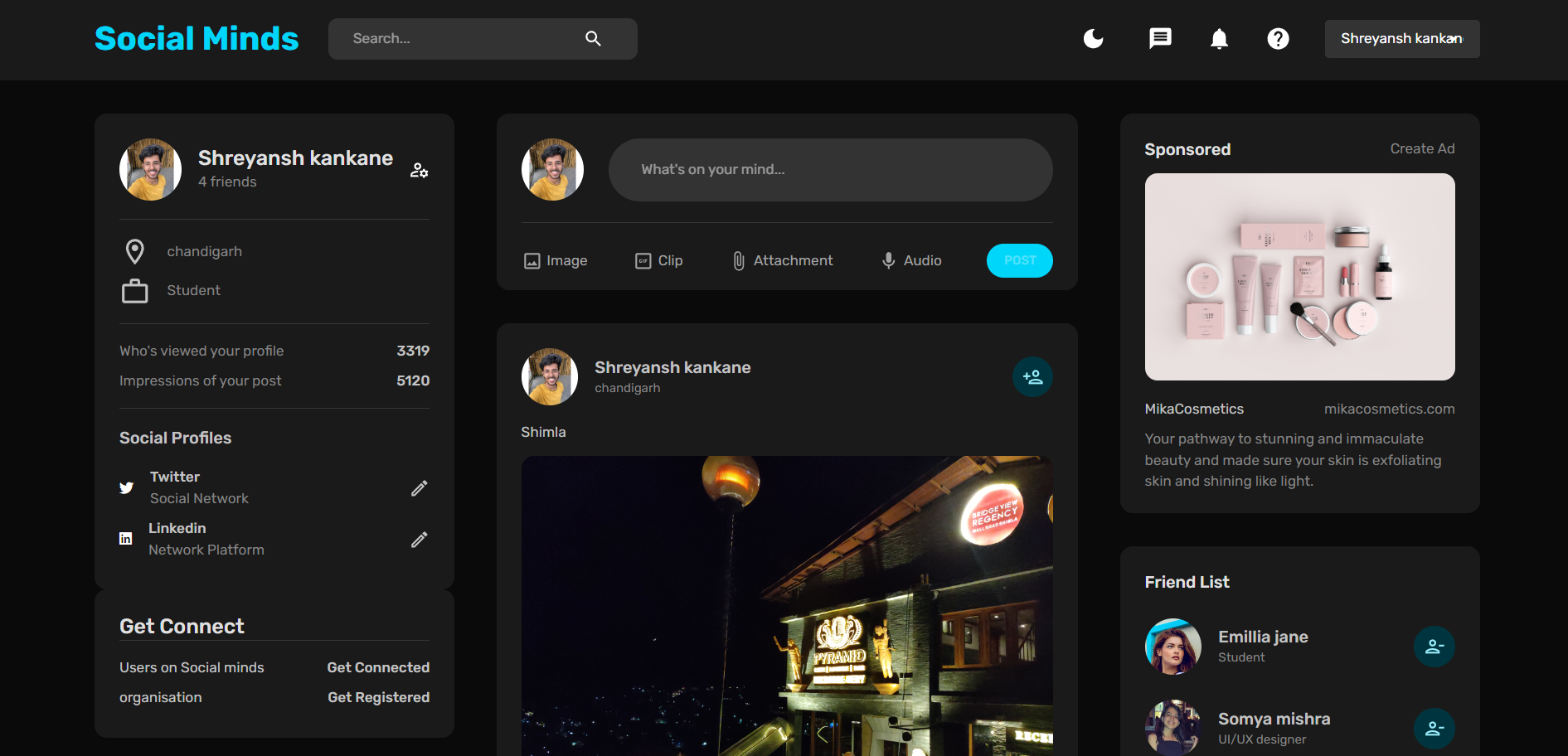Screen dimensions: 1568x756
Task: Click the help question mark icon
Action: click(1278, 39)
